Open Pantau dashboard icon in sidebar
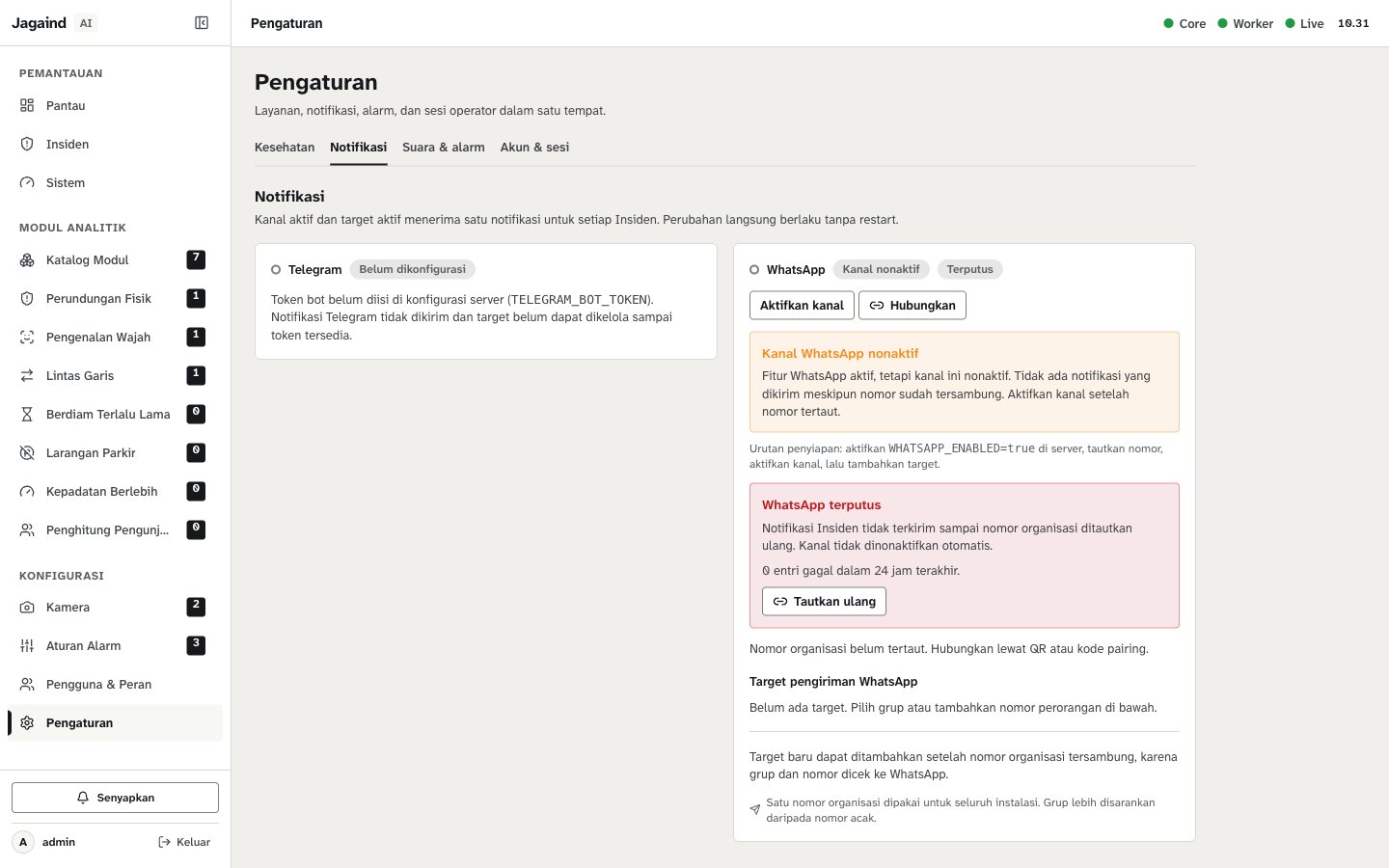Viewport: 1389px width, 868px height. point(27,105)
